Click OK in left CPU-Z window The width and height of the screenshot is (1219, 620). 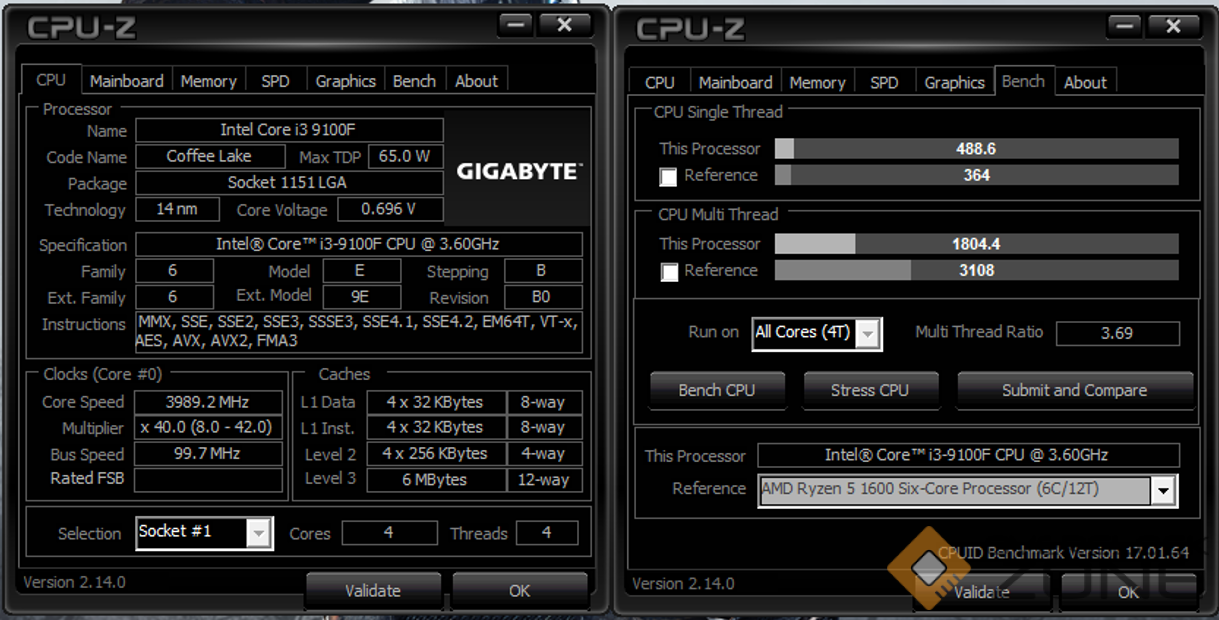pyautogui.click(x=520, y=591)
